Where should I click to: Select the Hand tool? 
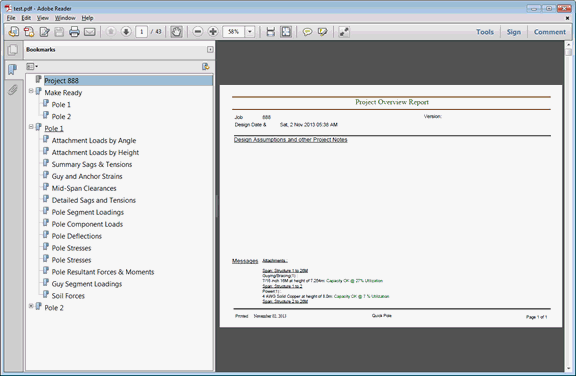coord(176,32)
